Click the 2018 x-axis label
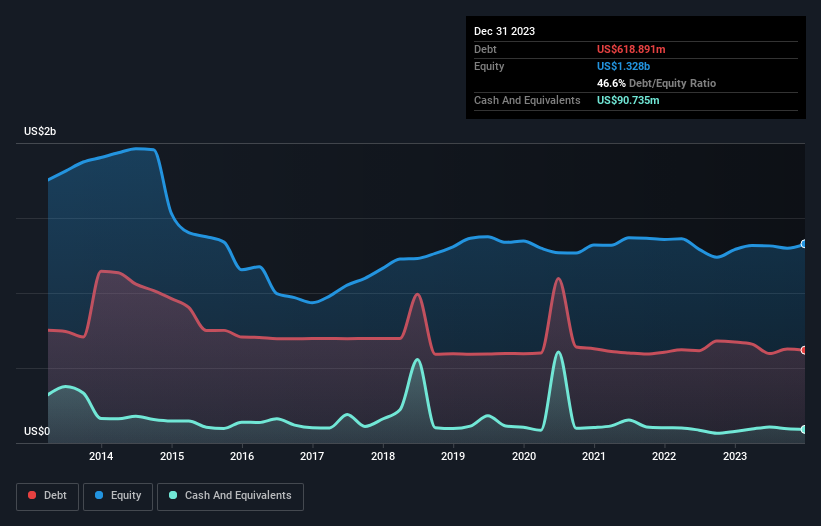The image size is (821, 526). (x=383, y=456)
